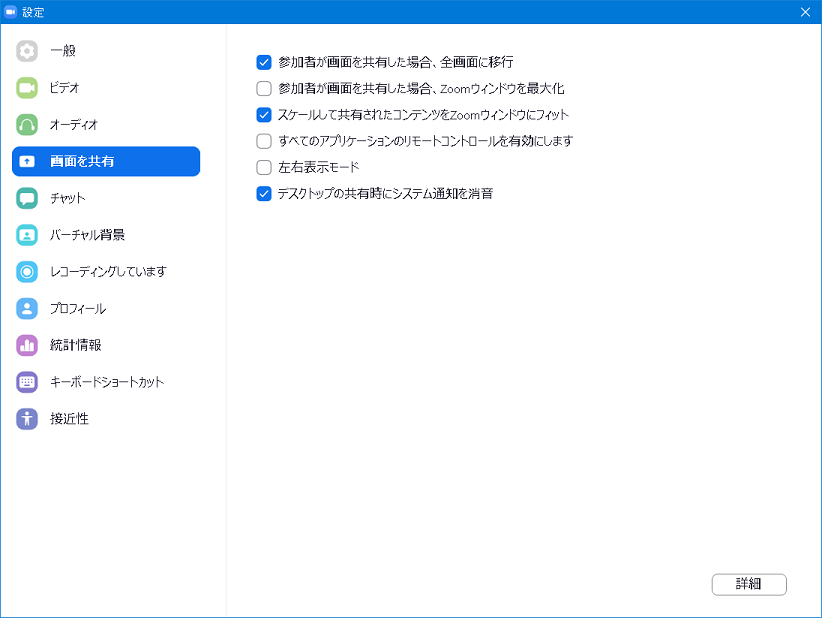Click the デスクトップの共有時にシステム通知を消音 label

point(385,193)
